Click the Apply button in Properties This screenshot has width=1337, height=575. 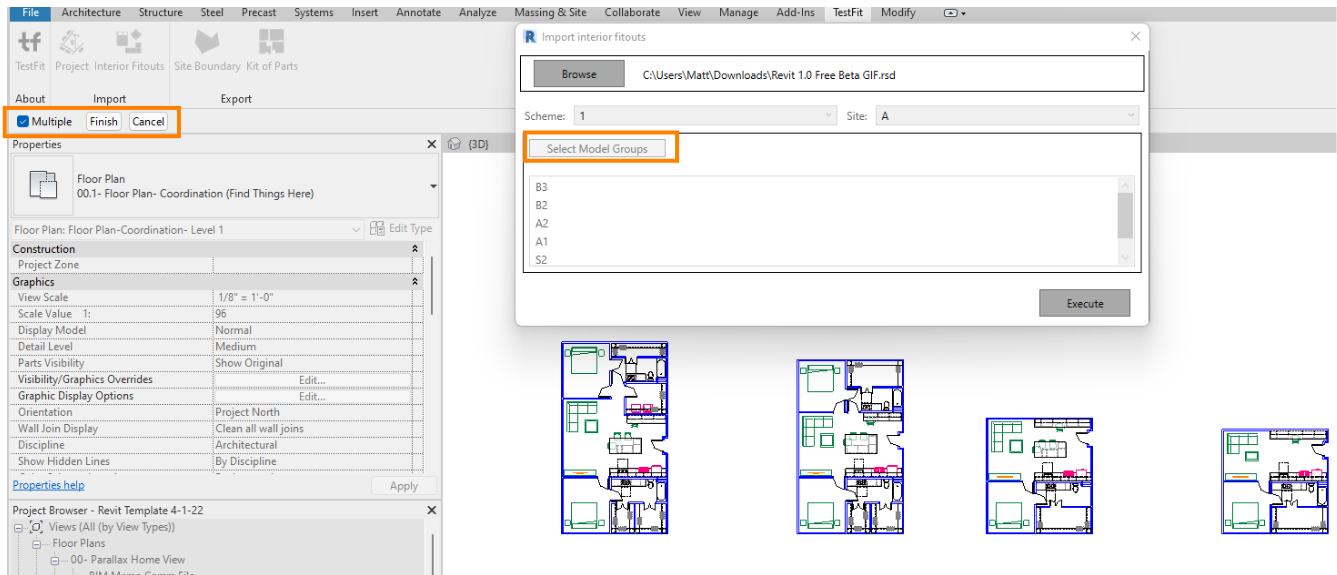click(x=404, y=486)
